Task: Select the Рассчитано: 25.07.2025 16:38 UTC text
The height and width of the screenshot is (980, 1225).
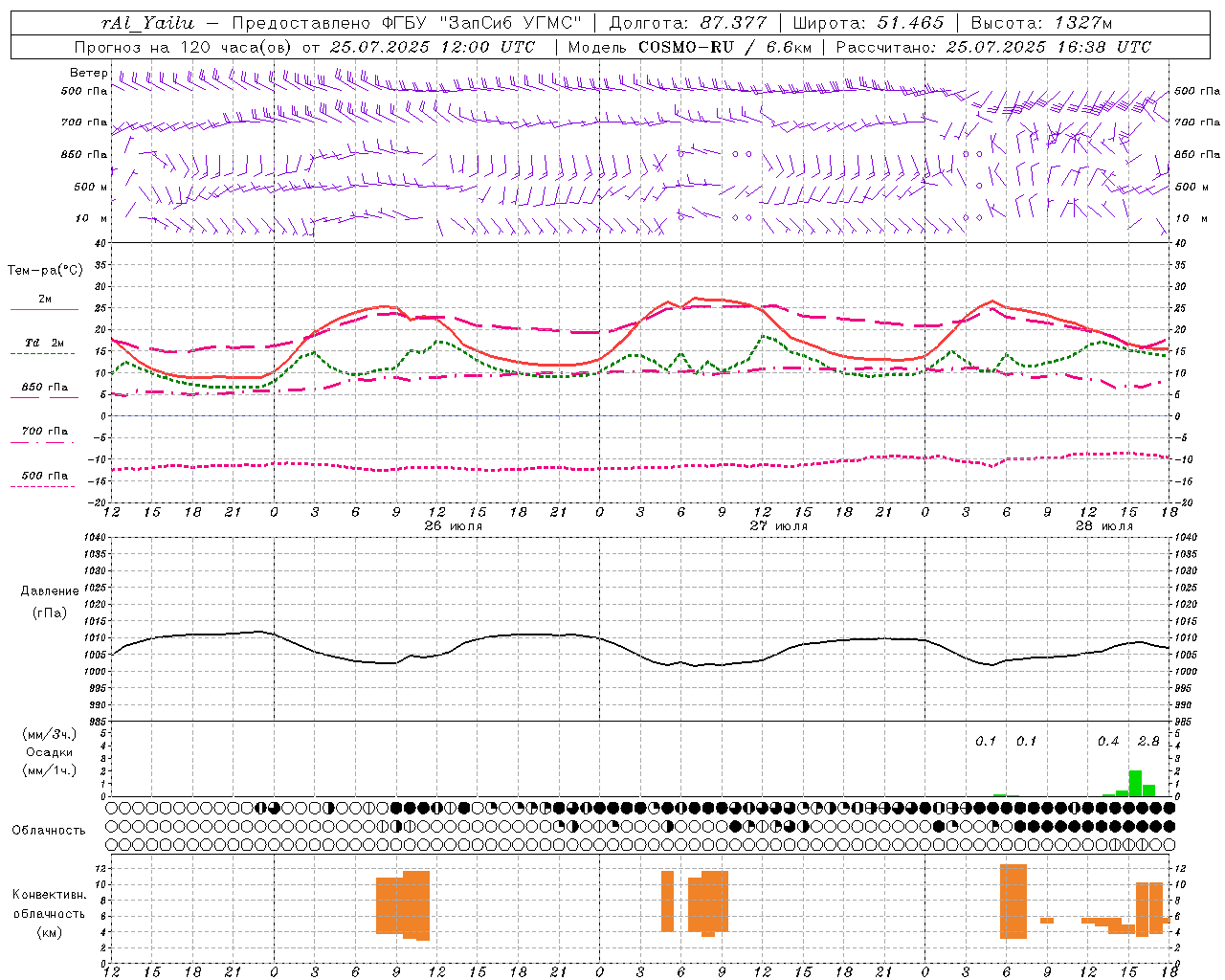Action: [993, 47]
